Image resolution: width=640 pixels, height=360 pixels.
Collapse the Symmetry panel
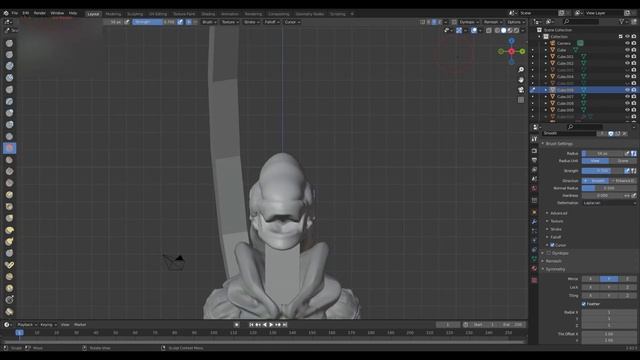[x=555, y=269]
